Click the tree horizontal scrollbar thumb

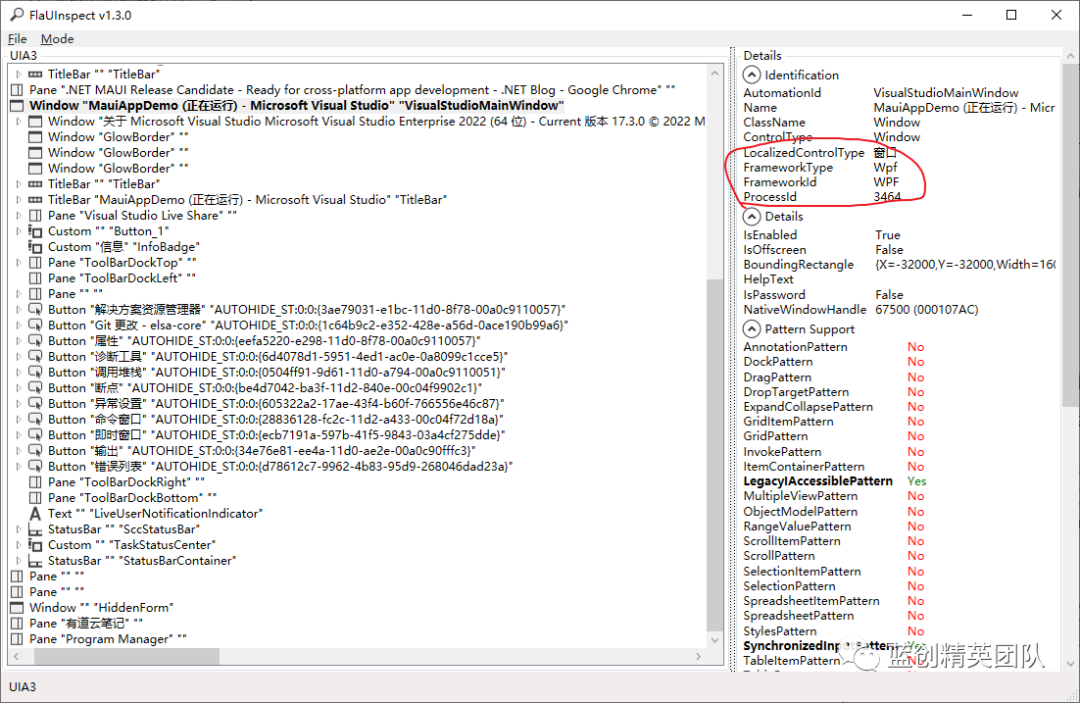click(127, 657)
